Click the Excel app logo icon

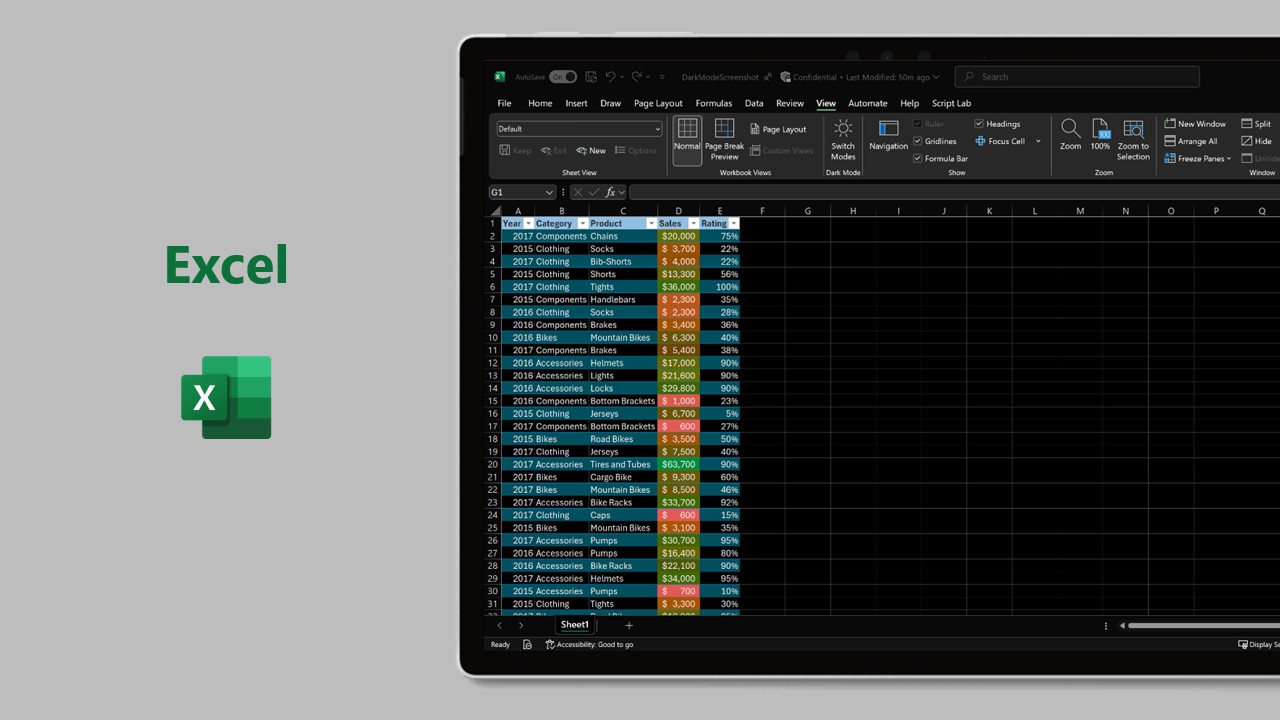500,77
